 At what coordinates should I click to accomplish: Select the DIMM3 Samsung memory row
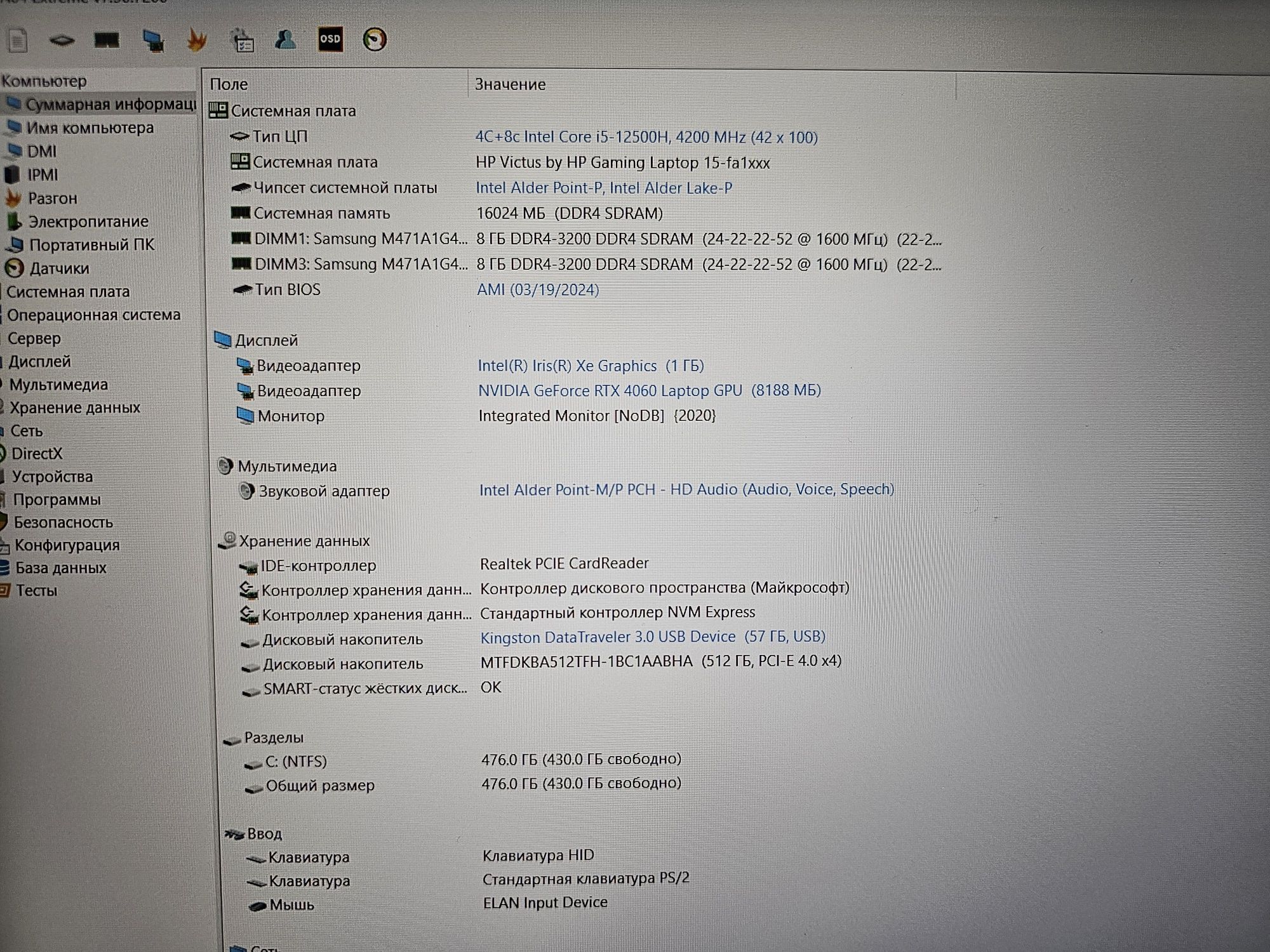587,264
